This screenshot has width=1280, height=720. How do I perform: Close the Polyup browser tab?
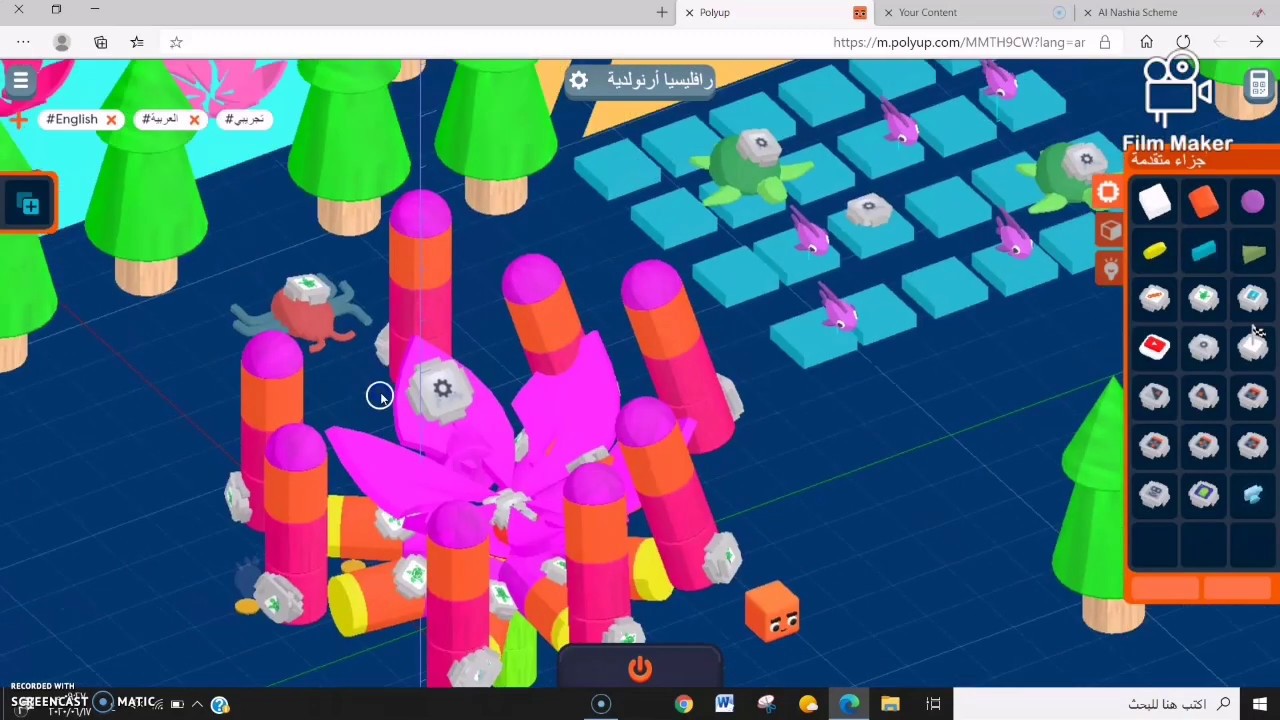point(688,12)
